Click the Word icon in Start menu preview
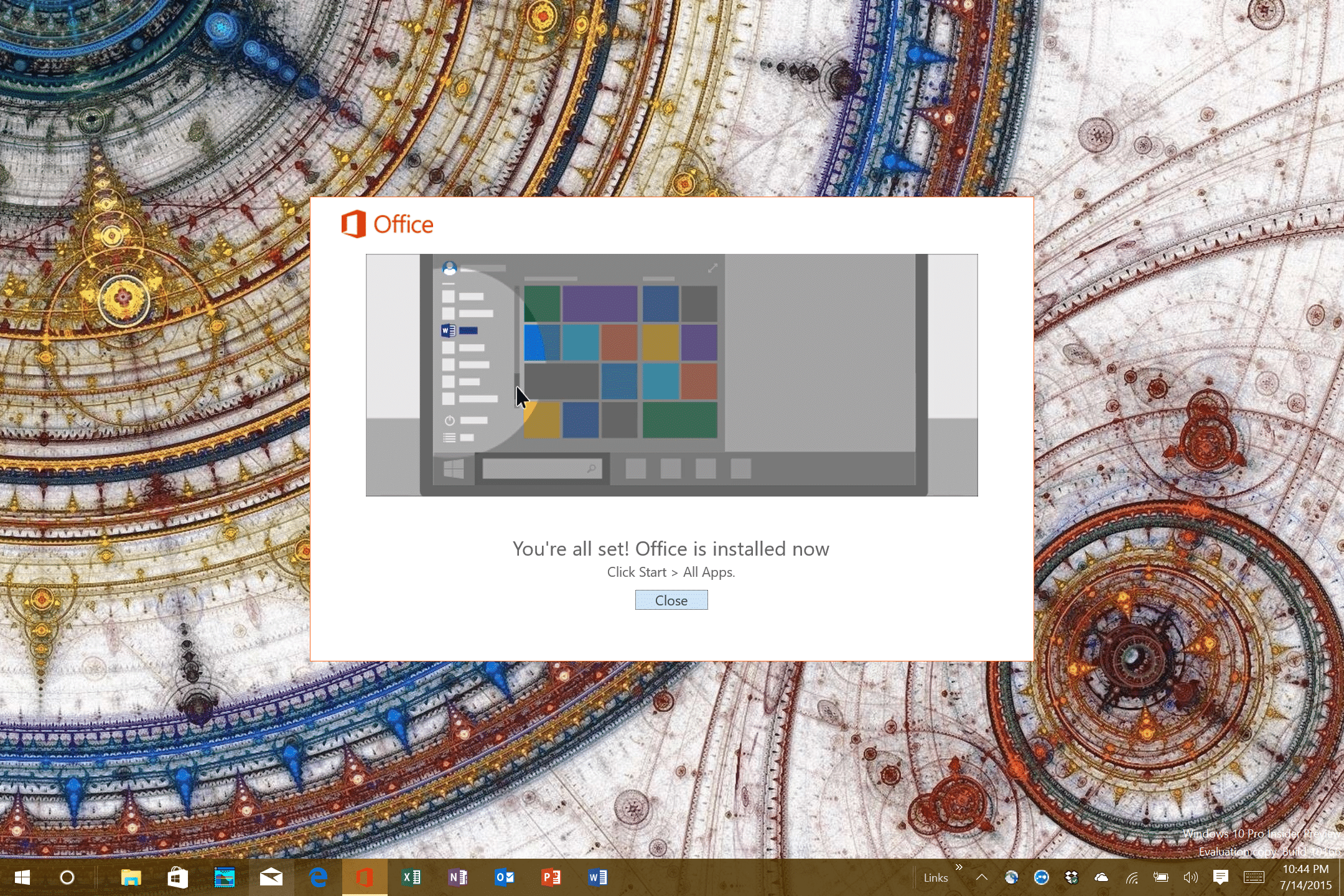Image resolution: width=1344 pixels, height=896 pixels. point(449,331)
